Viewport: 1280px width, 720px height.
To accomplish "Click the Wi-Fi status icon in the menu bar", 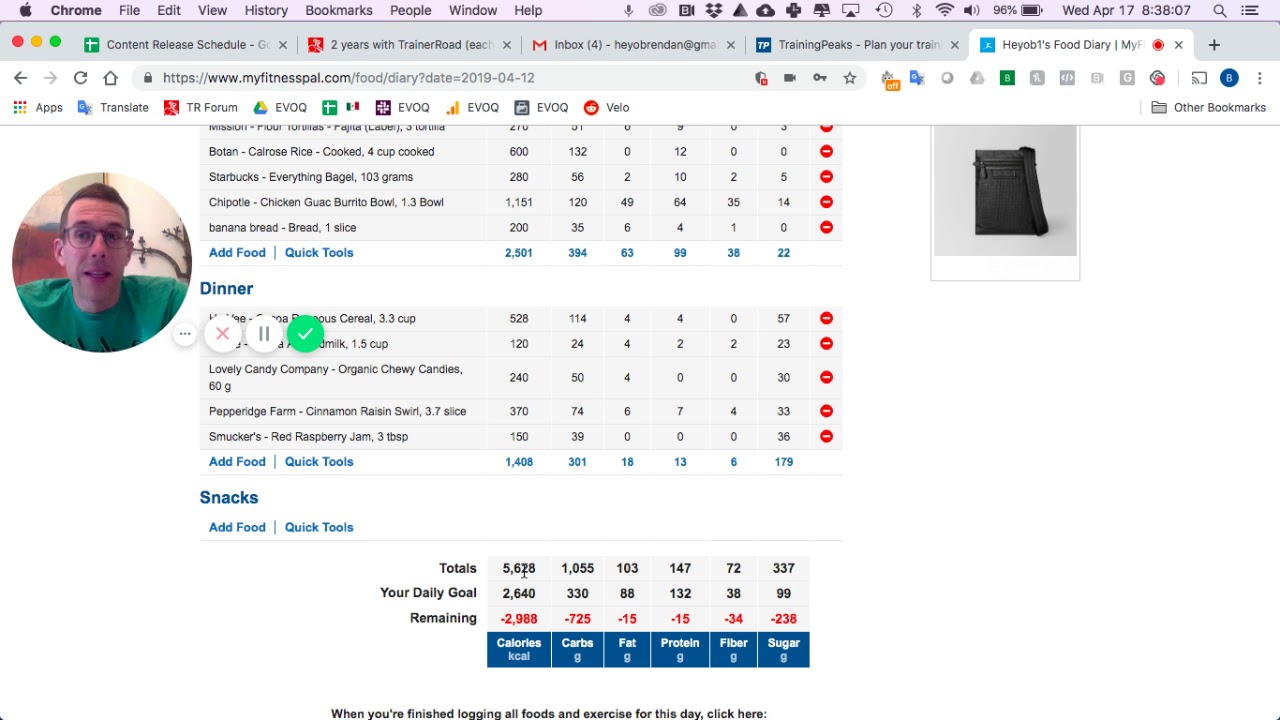I will tap(945, 10).
